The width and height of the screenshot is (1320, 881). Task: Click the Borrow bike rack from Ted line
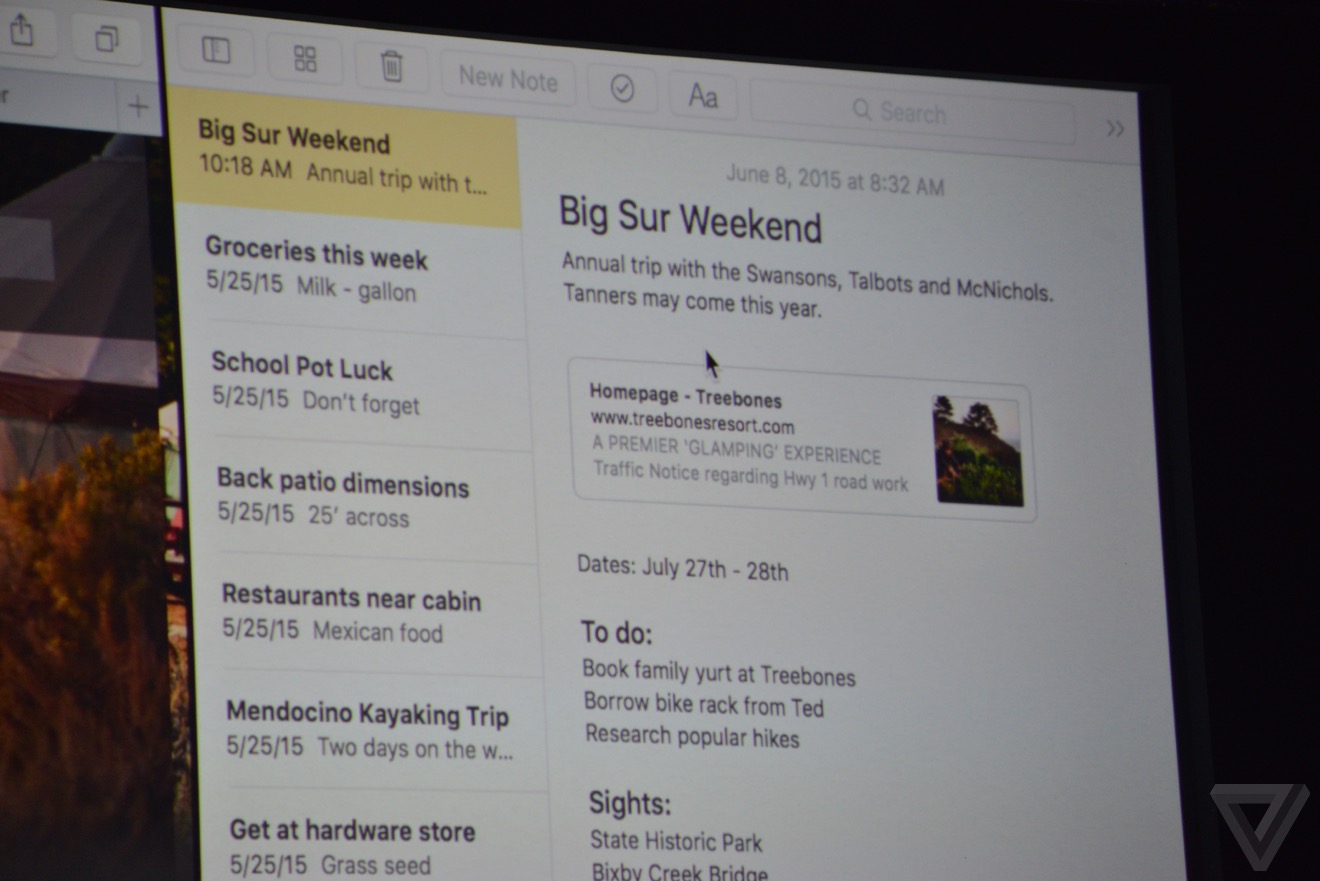coord(704,704)
